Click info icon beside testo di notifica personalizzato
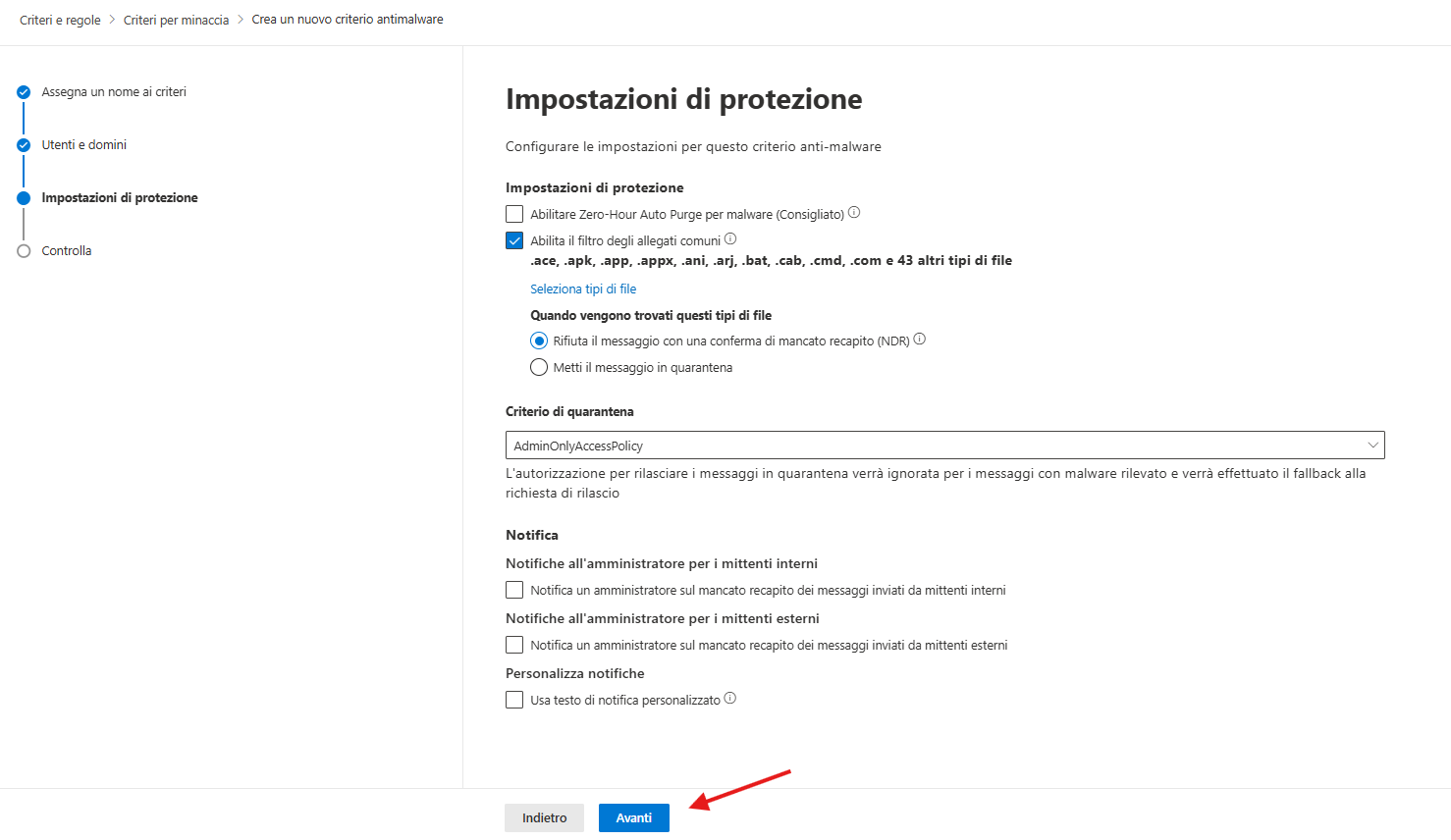This screenshot has height=840, width=1451. click(730, 698)
